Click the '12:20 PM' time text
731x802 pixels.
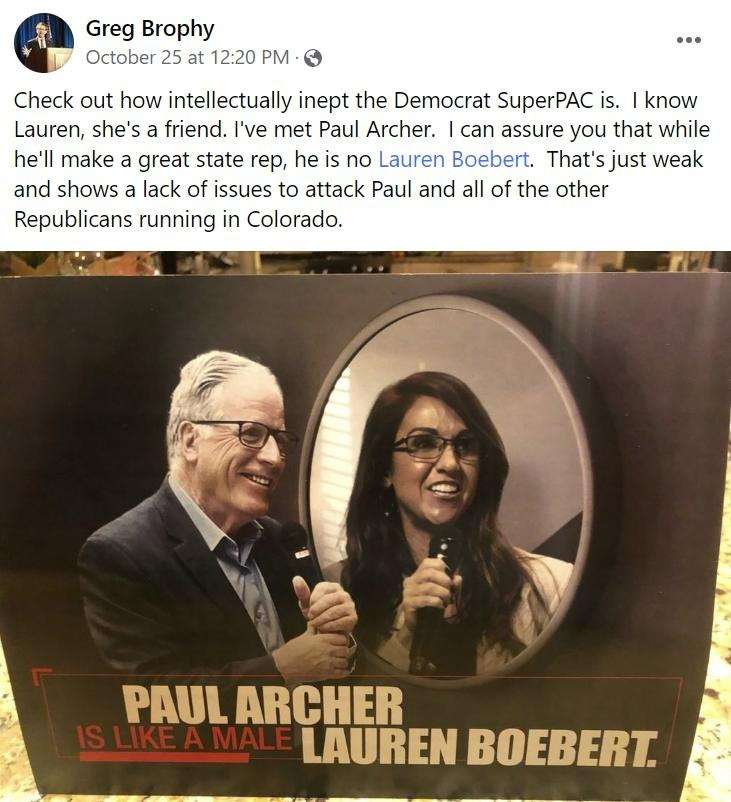point(249,57)
